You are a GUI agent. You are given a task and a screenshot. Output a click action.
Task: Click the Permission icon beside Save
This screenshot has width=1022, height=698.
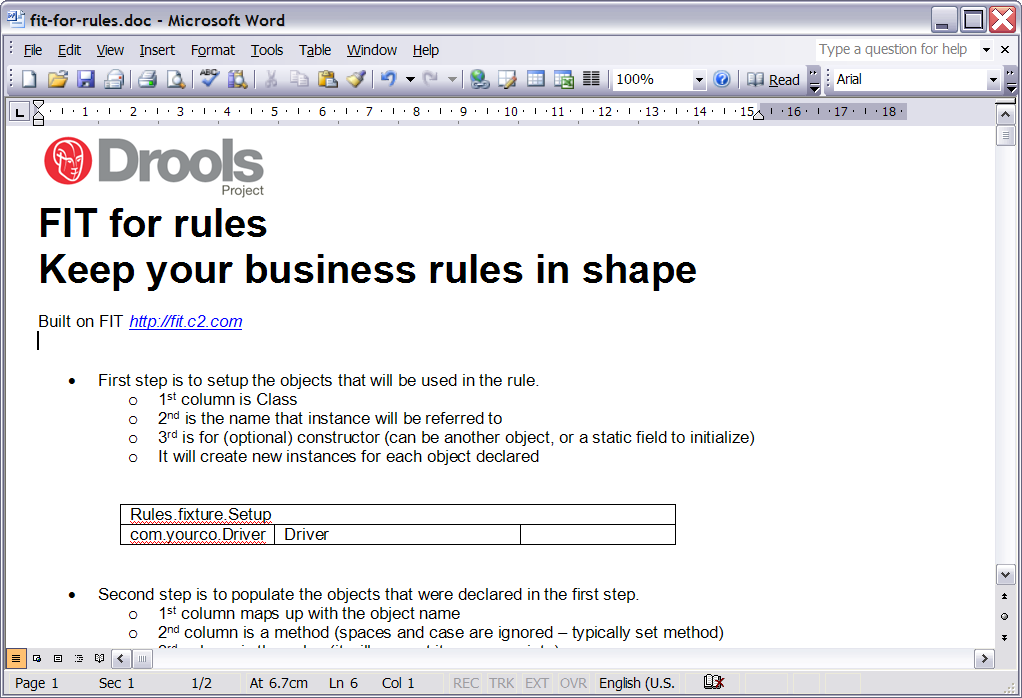pos(114,80)
